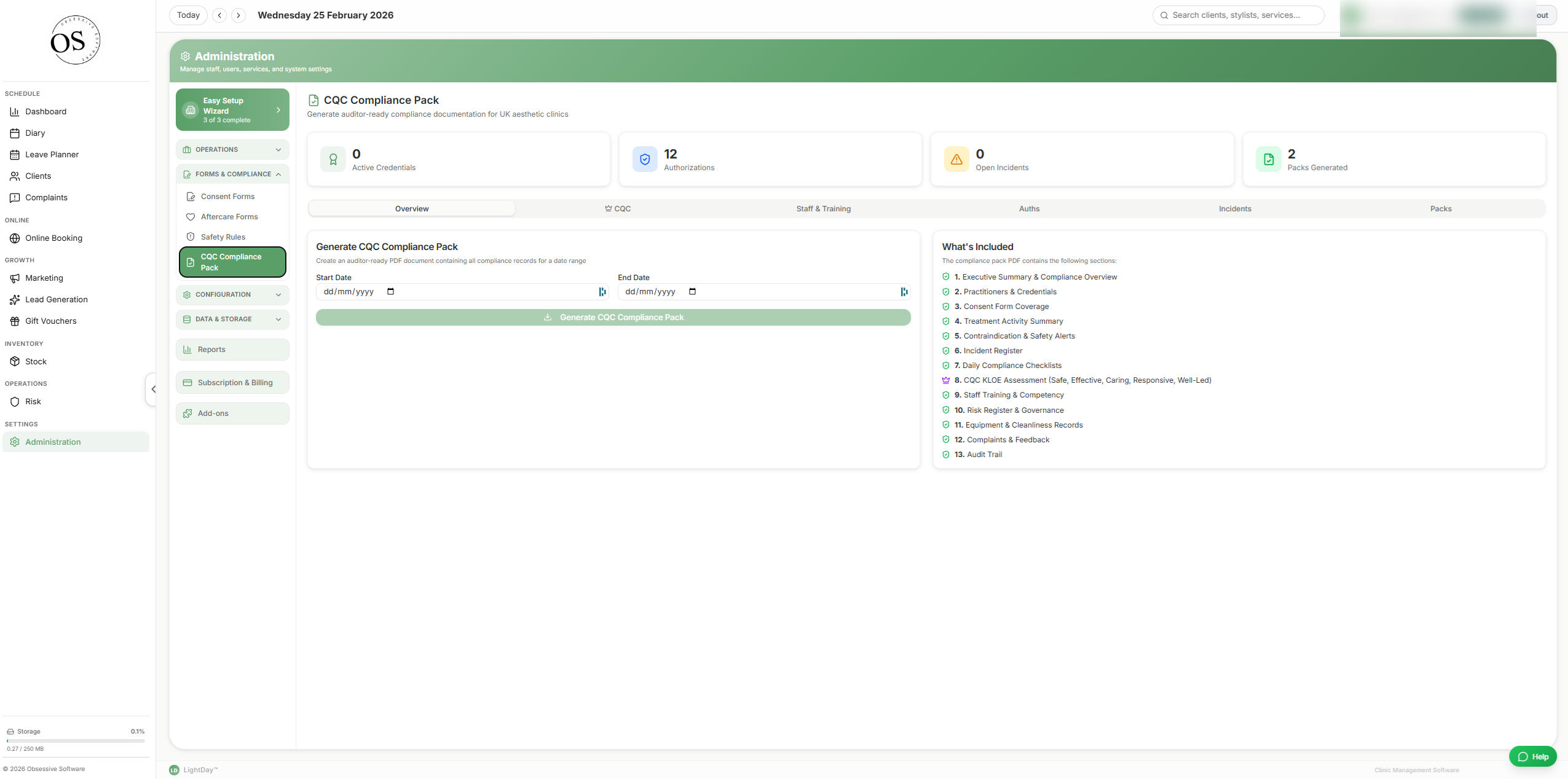This screenshot has width=1568, height=779.
Task: Focus the Start Date field
Action: pyautogui.click(x=462, y=292)
